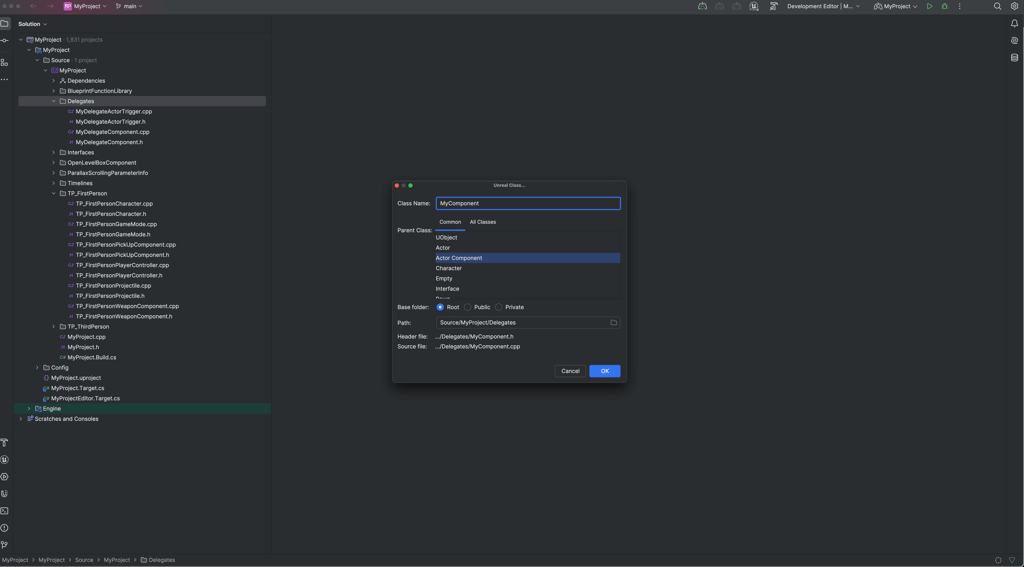Screen dimensions: 1024x567
Task: Browse folder icon in Path field
Action: click(613, 323)
